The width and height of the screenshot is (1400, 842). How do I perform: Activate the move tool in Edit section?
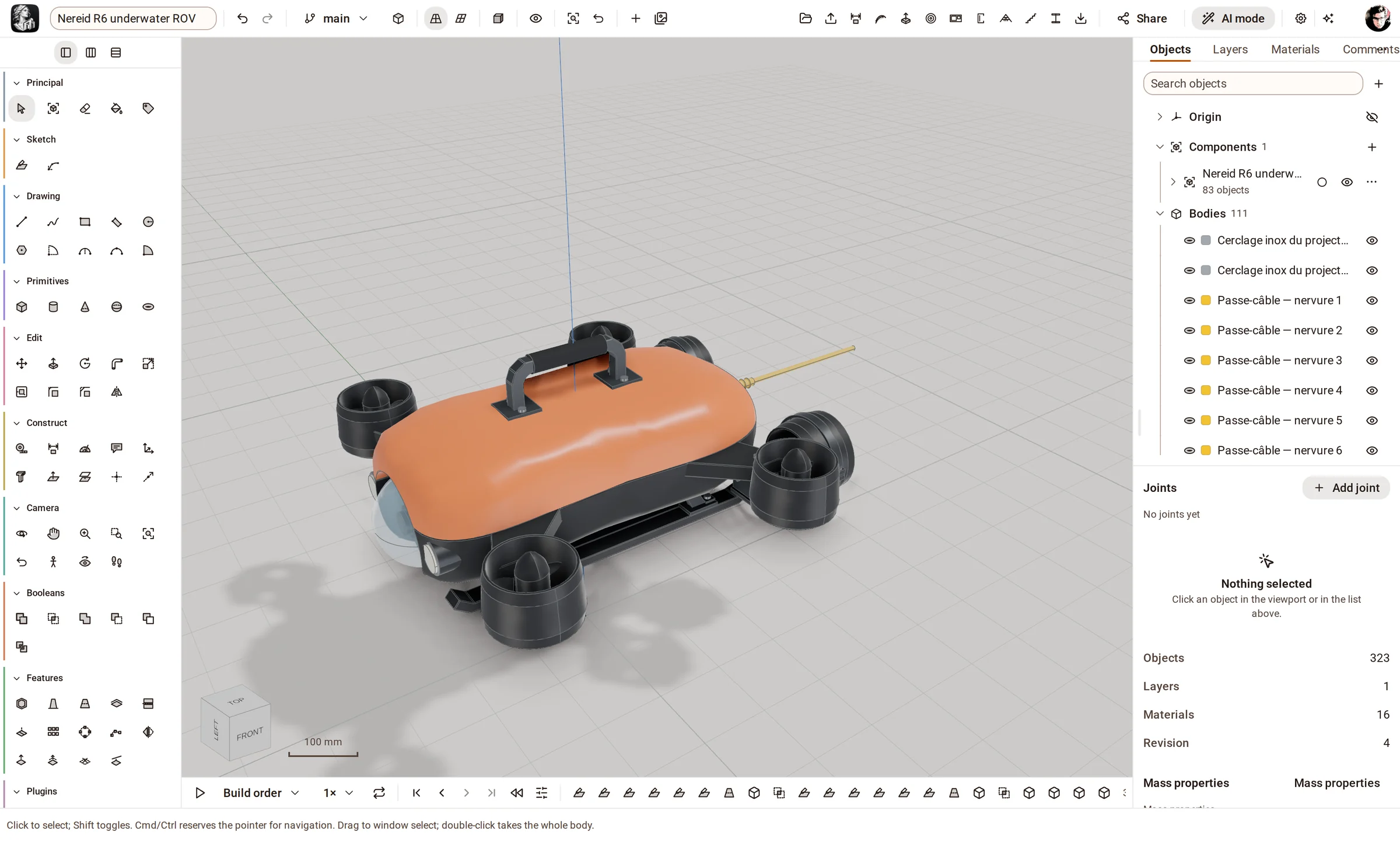[x=22, y=364]
